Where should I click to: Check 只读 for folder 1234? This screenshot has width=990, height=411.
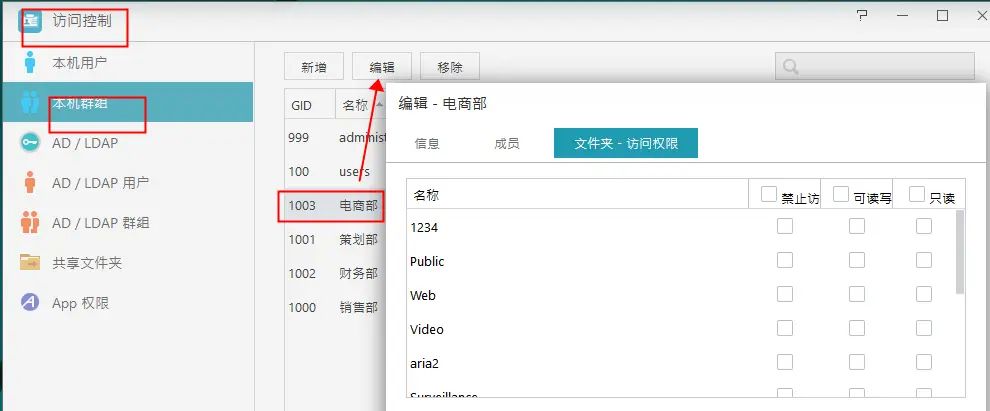coord(924,226)
